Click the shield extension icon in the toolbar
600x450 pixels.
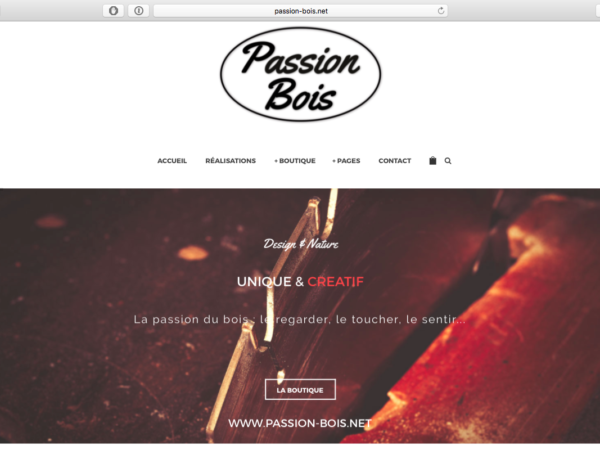click(x=113, y=11)
